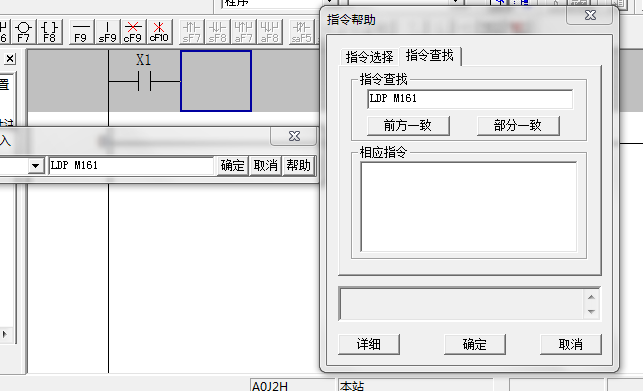
Task: Select the sF8 falling pulse contact tool
Action: pyautogui.click(x=218, y=32)
